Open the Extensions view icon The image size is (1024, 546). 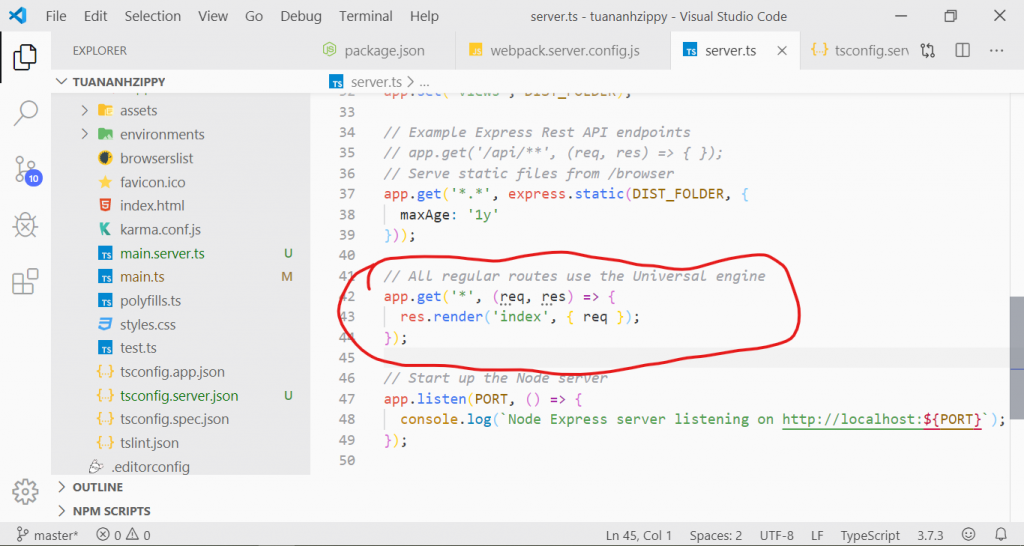(25, 282)
